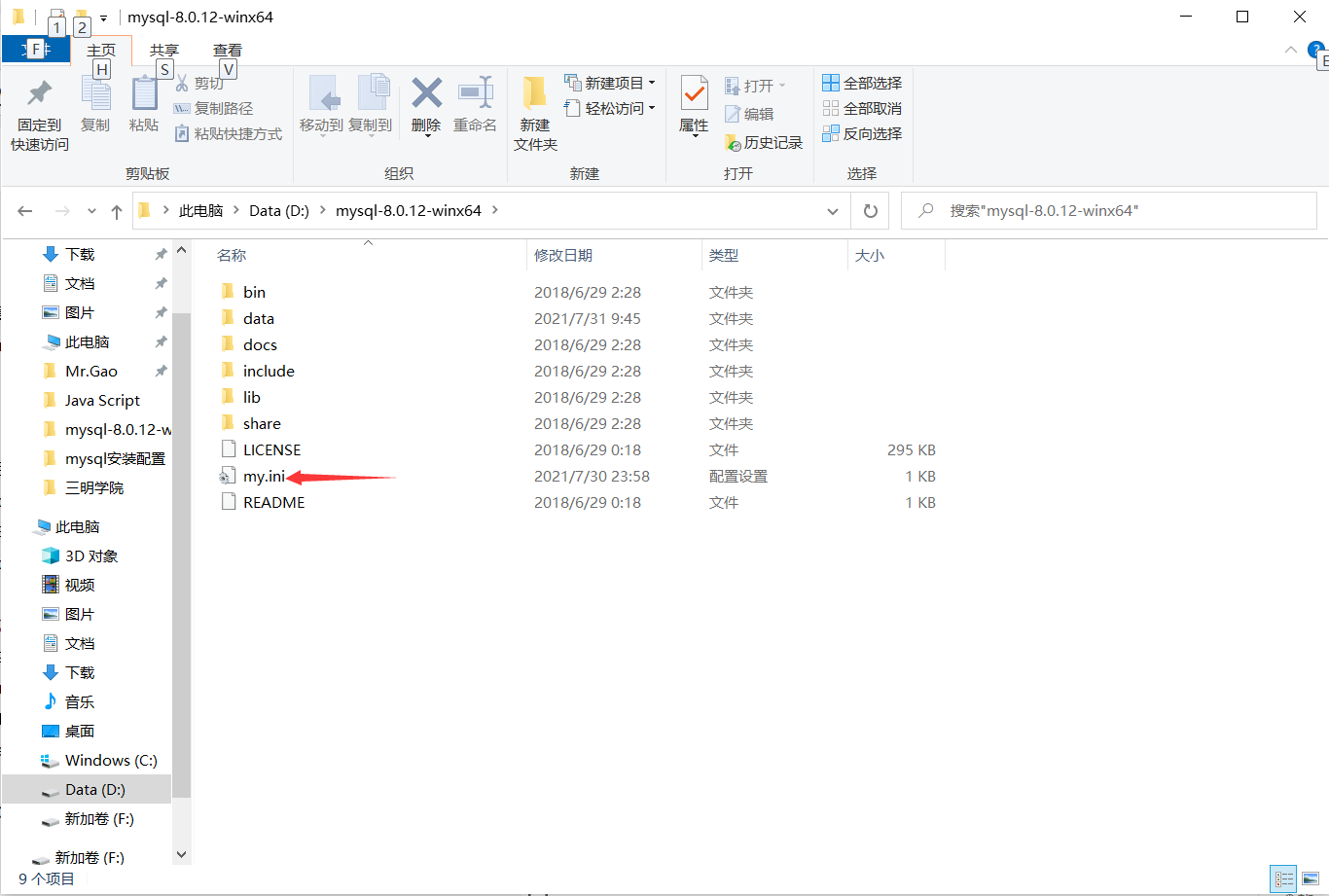Image resolution: width=1329 pixels, height=896 pixels.
Task: Select the README file
Action: (x=273, y=502)
